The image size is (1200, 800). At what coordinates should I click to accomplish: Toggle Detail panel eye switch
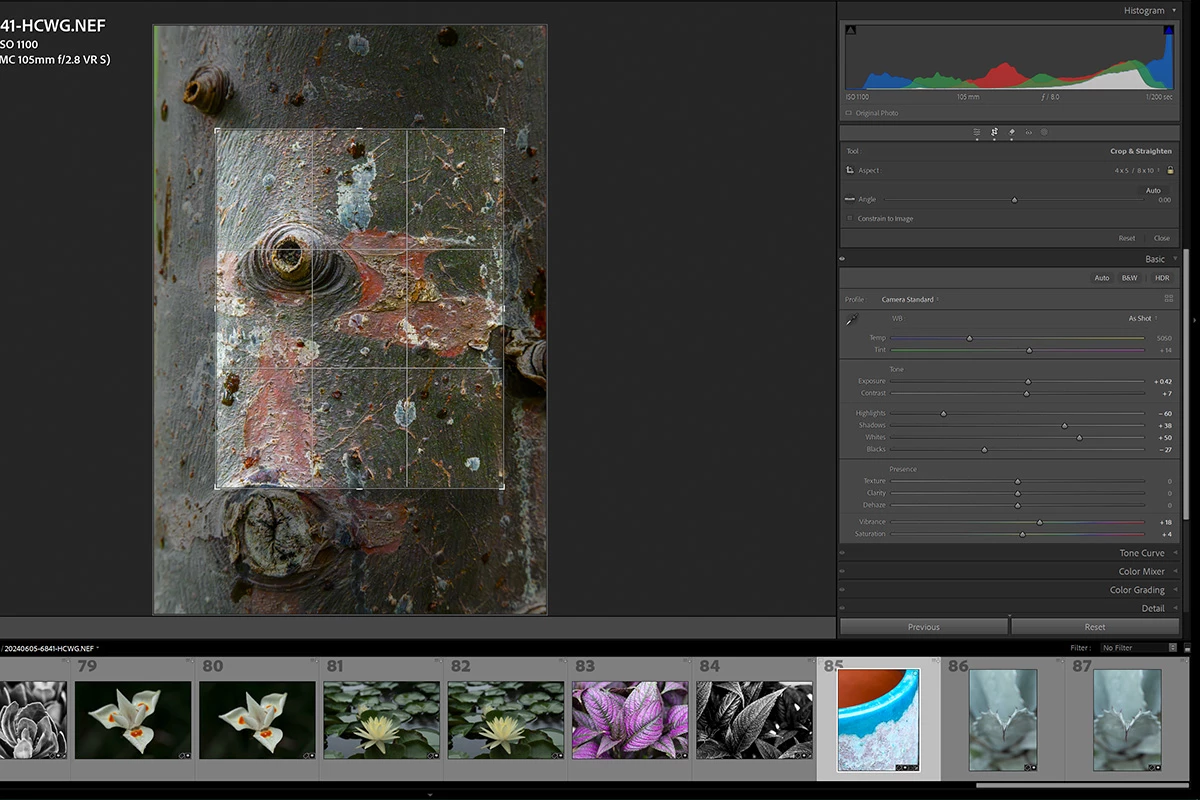(843, 608)
